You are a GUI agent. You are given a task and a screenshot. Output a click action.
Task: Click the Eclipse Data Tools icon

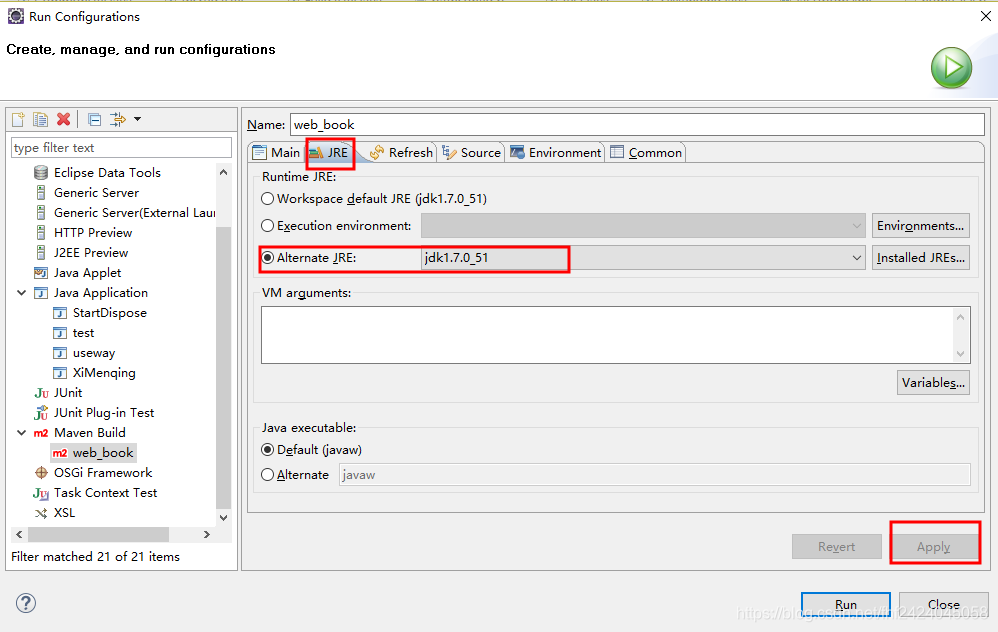41,172
